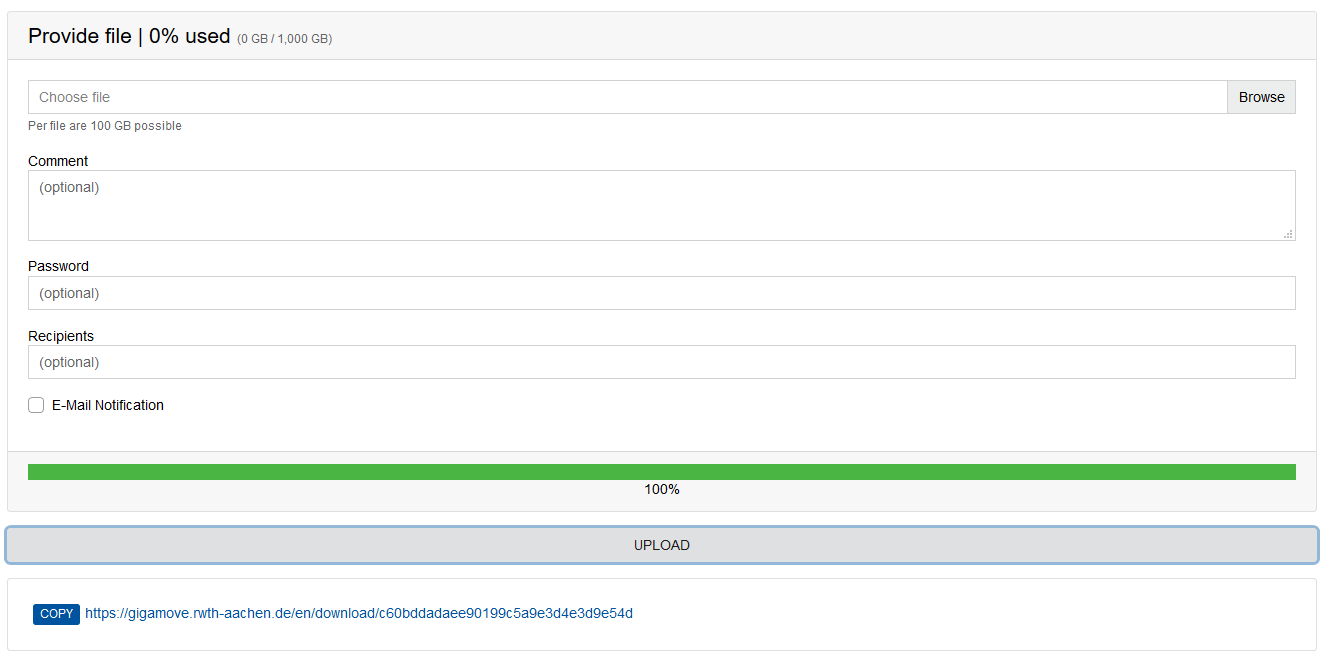Click the 0 GB / 1,000 GB quota text
Screen dimensions: 1331x661
[x=284, y=39]
